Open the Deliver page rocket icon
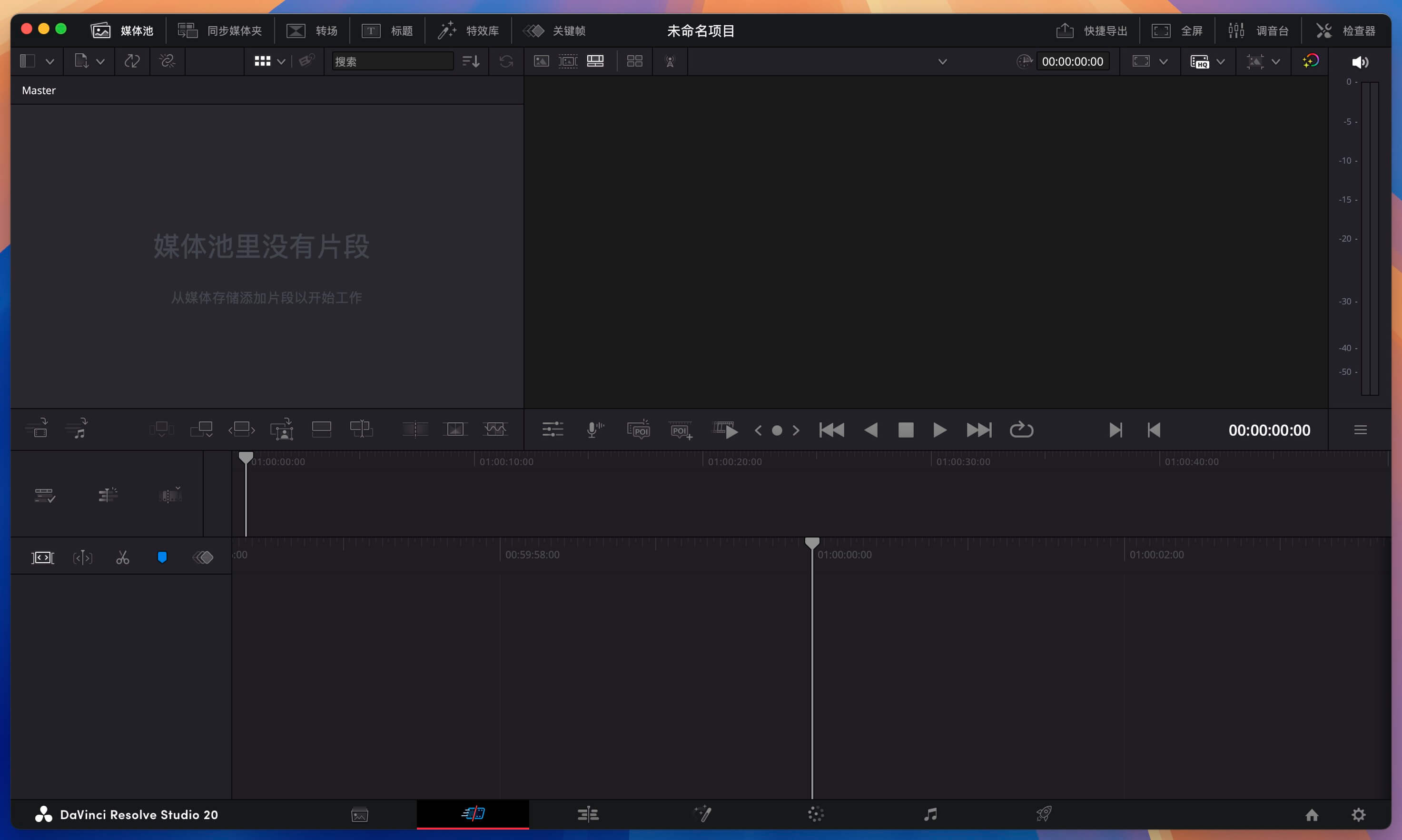The image size is (1402, 840). pos(1044,814)
